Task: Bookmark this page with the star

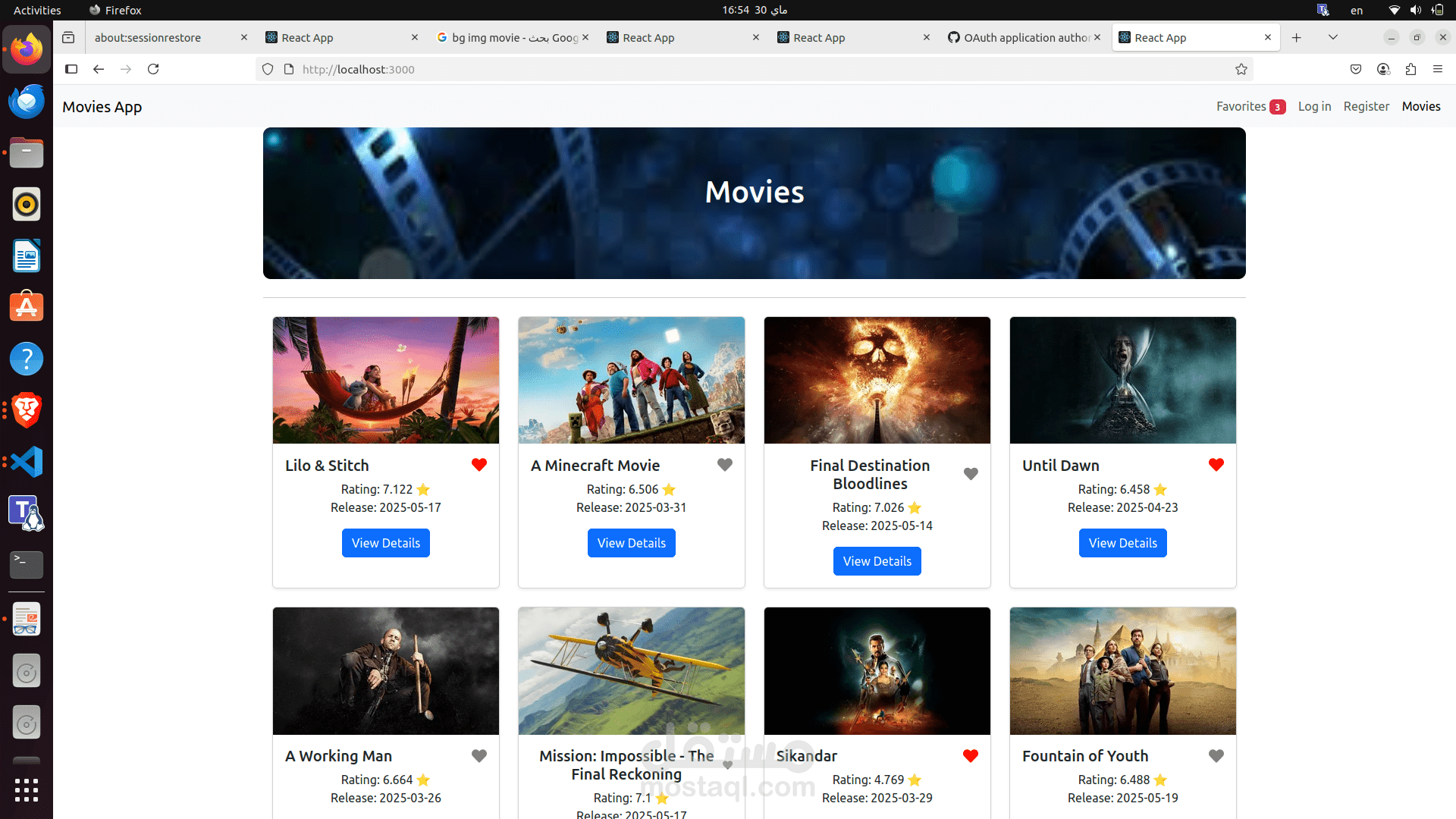Action: (1241, 69)
